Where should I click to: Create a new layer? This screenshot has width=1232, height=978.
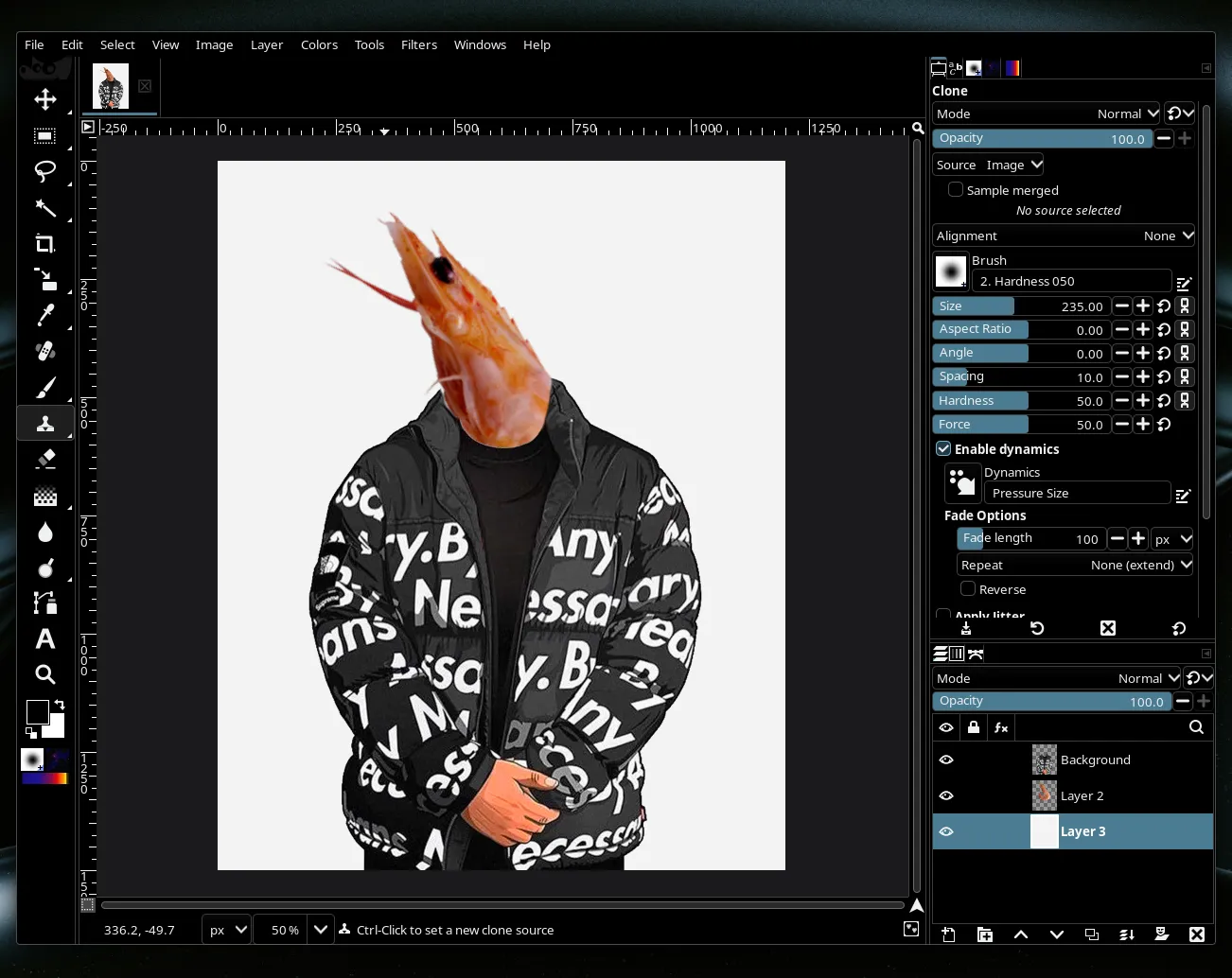coord(948,934)
